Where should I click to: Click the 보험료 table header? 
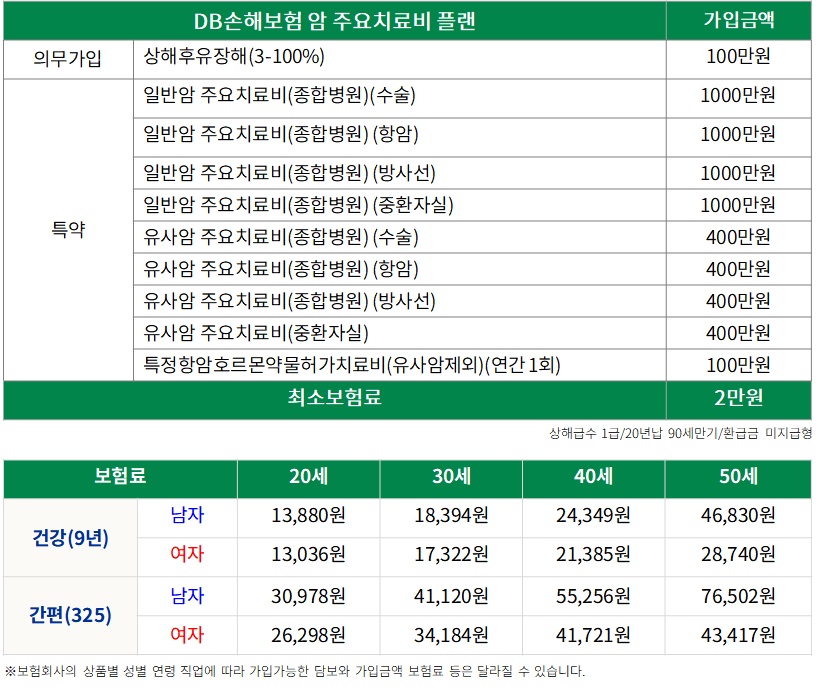coord(120,476)
